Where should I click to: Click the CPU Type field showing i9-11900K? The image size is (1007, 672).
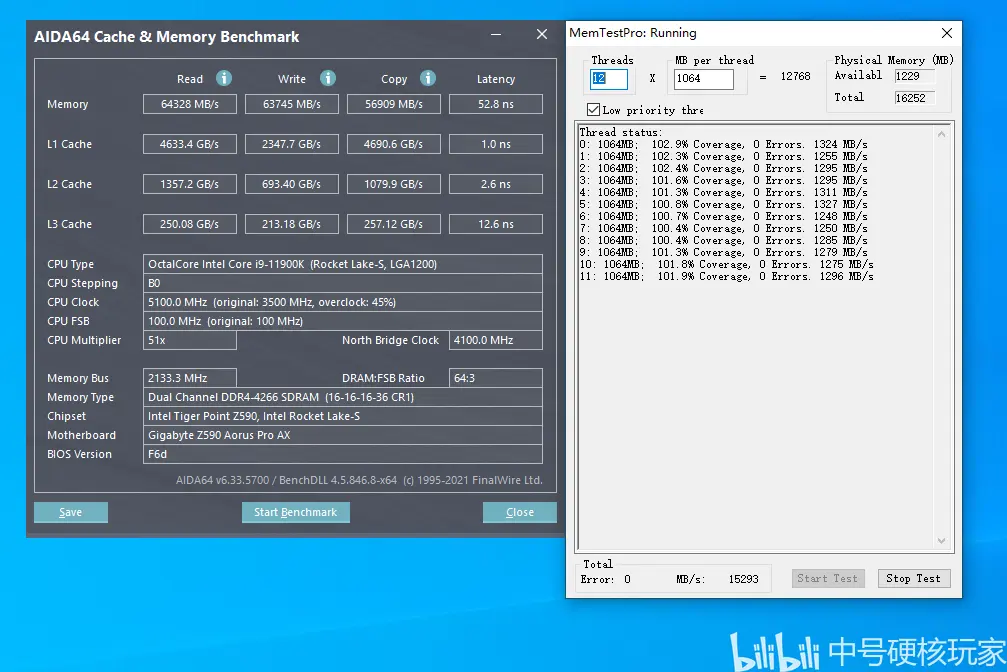tap(343, 264)
